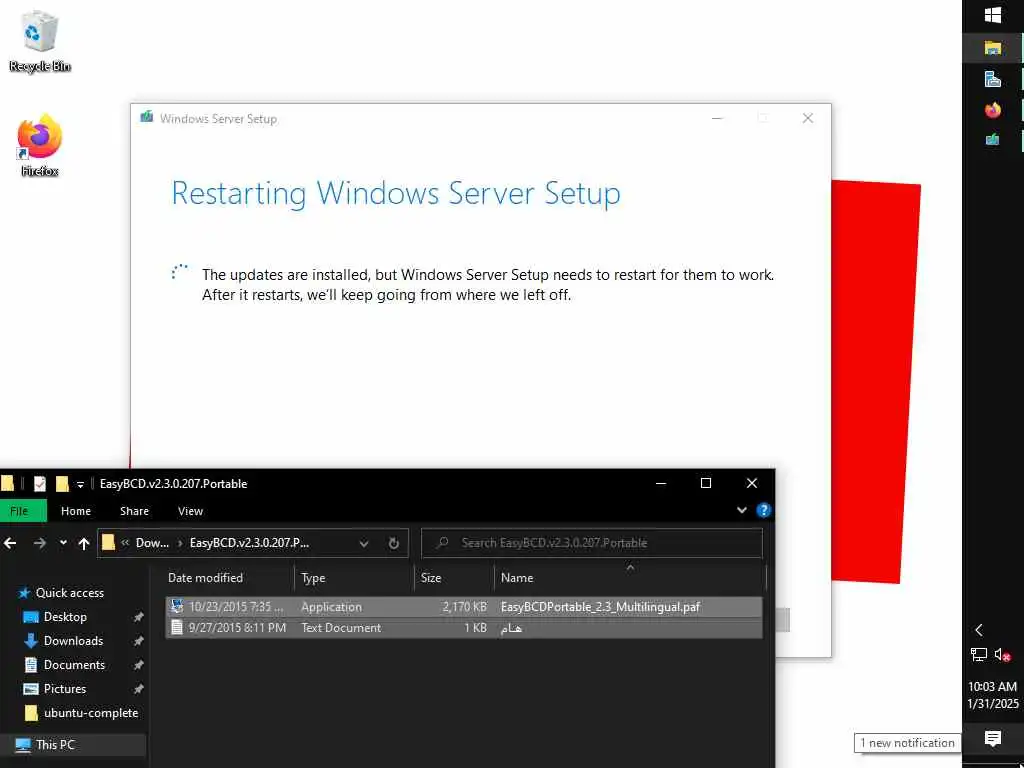
Task: Open recent locations dropdown arrow
Action: coord(63,543)
